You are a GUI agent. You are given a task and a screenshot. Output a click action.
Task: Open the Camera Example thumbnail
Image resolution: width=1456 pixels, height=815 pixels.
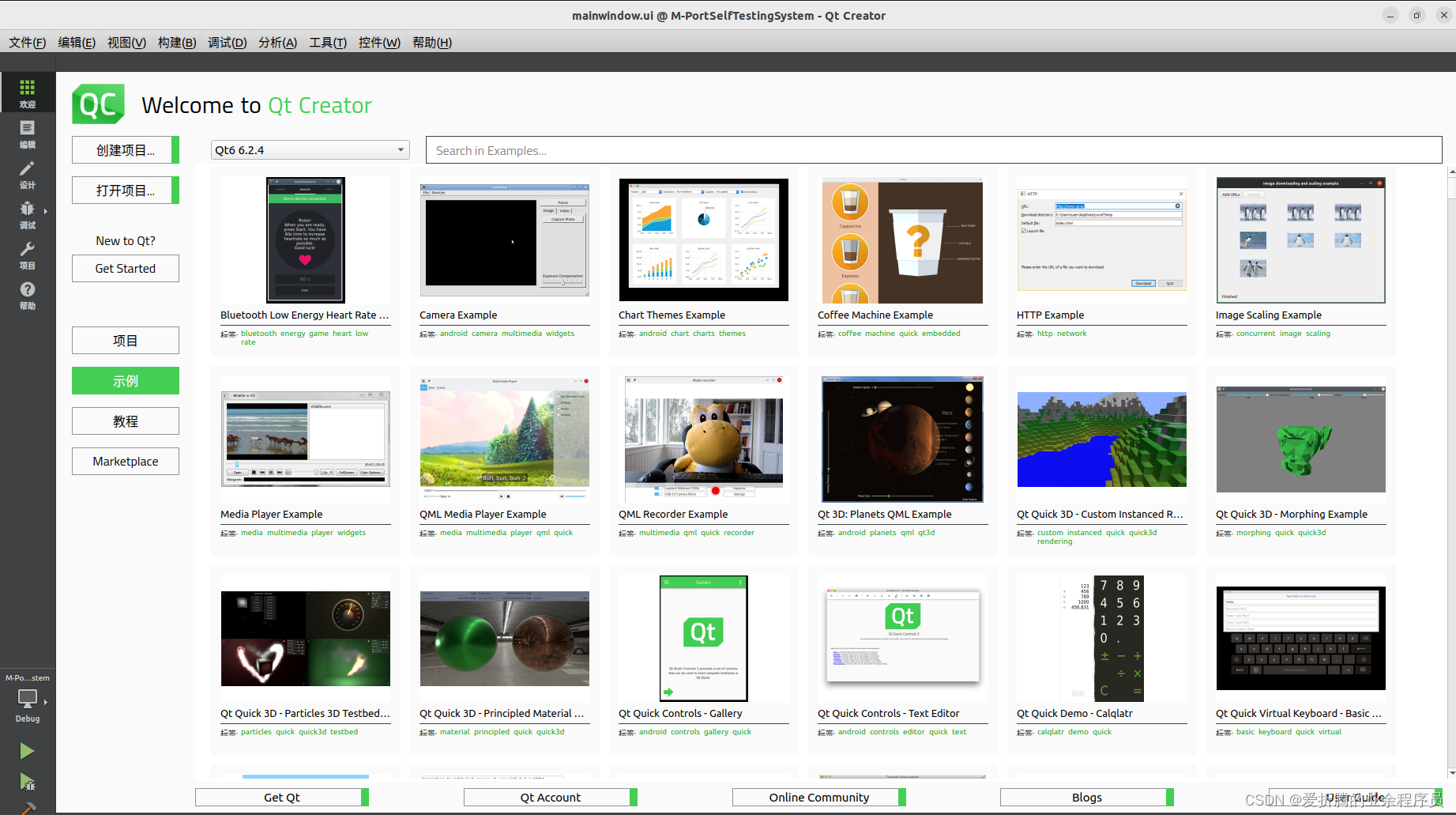[x=505, y=240]
